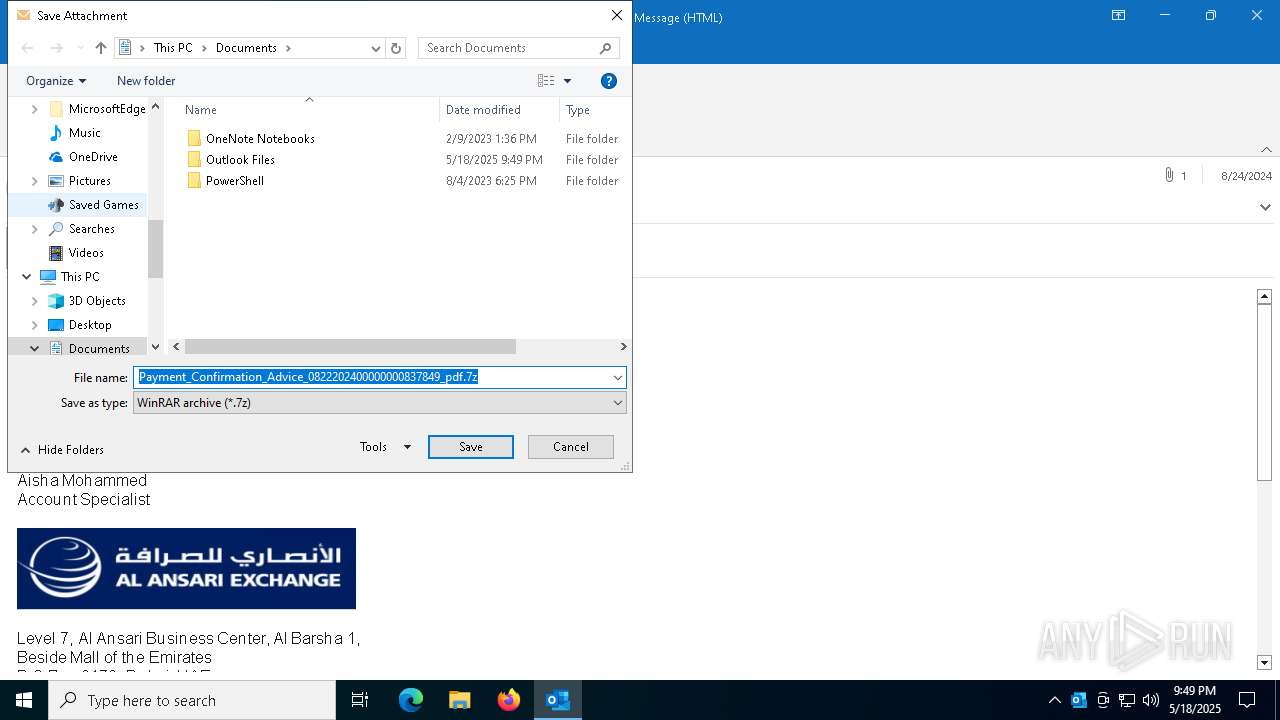Go forward in Save Attachment dialog
Screen dimensions: 1280x720
click(57, 48)
